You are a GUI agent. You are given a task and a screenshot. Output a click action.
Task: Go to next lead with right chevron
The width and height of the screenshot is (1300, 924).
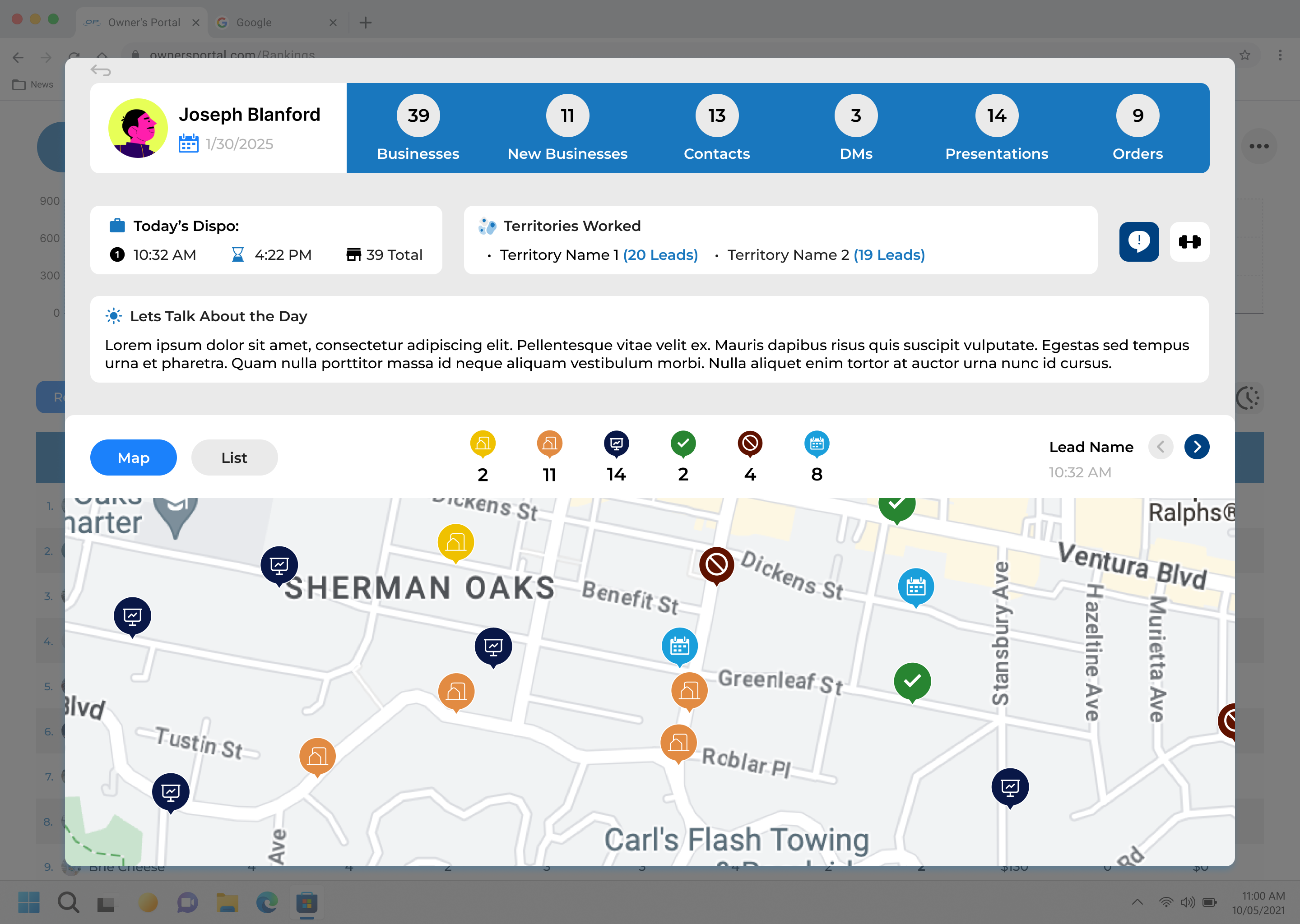click(1197, 447)
